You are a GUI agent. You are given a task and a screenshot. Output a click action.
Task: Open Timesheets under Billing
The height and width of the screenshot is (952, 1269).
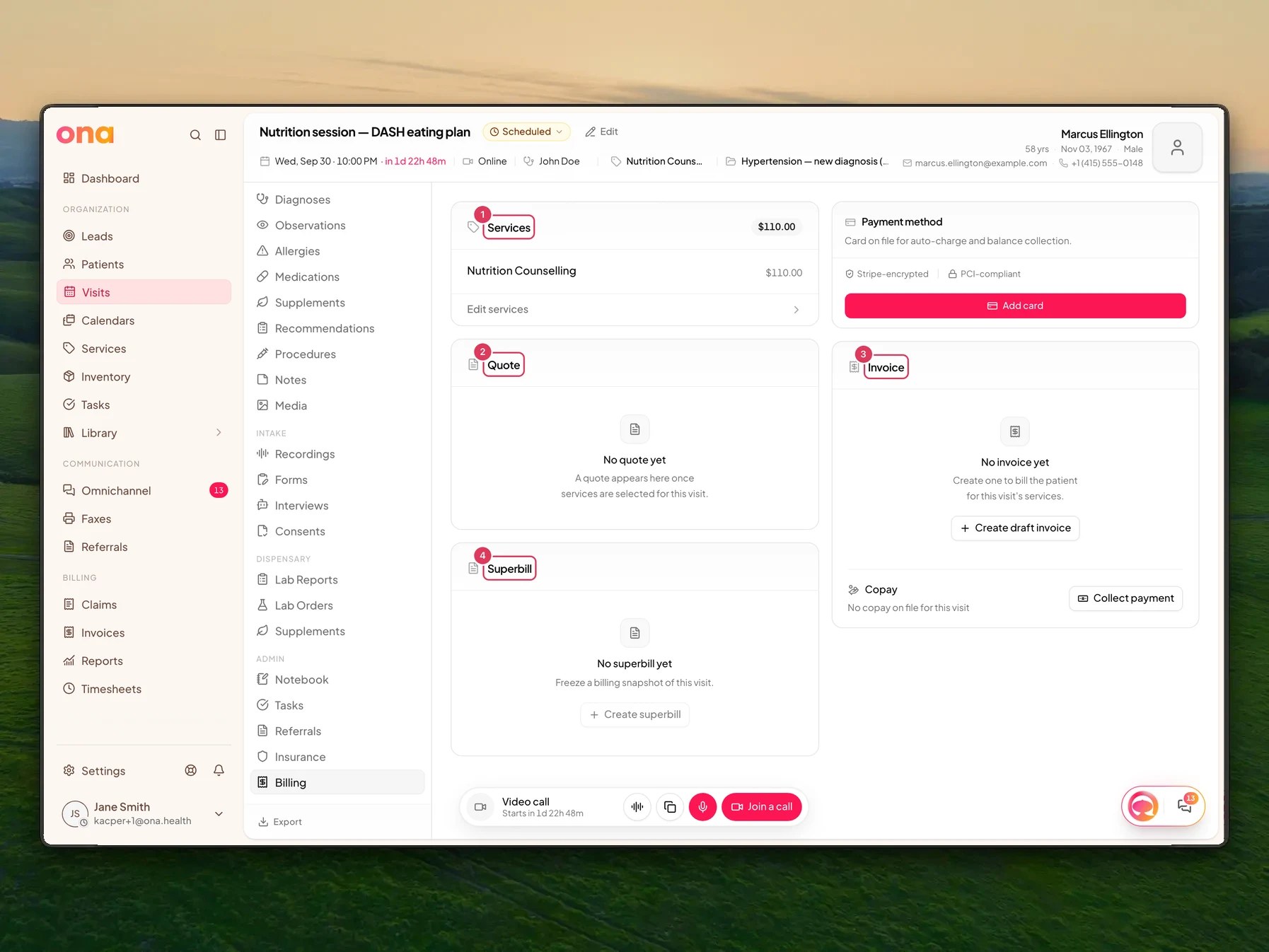coord(144,689)
